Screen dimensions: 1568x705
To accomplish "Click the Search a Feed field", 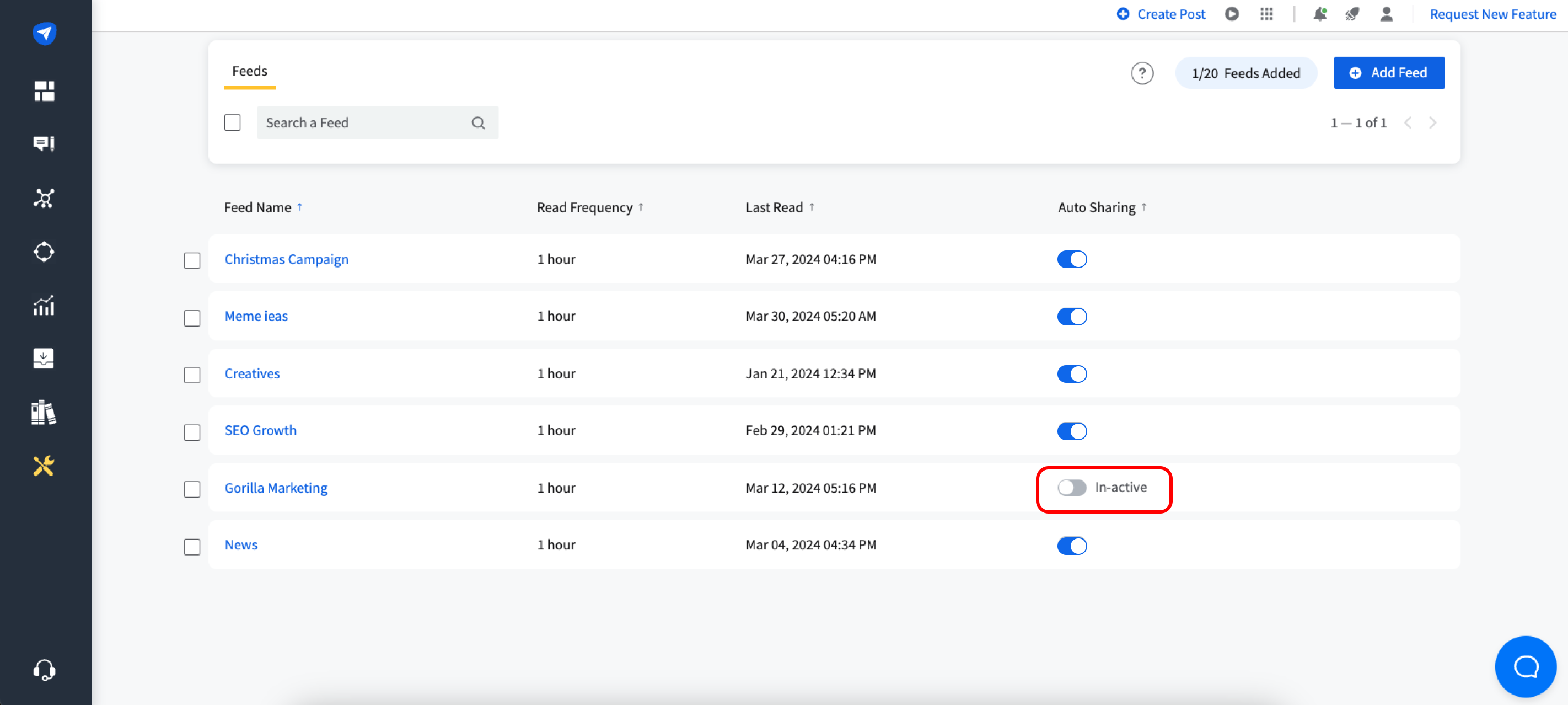I will click(x=365, y=123).
